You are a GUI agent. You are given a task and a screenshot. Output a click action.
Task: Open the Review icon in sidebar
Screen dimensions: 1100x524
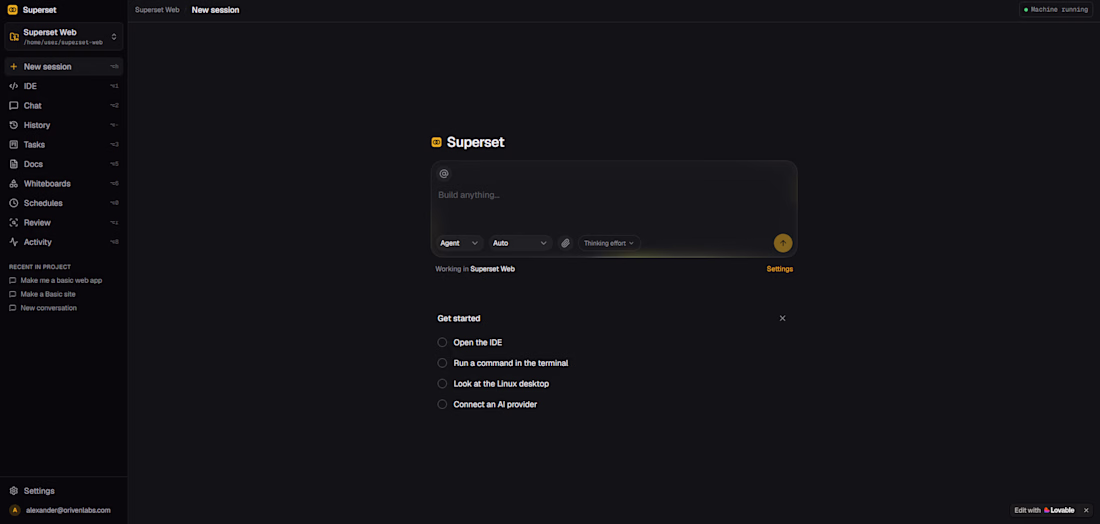(x=13, y=222)
